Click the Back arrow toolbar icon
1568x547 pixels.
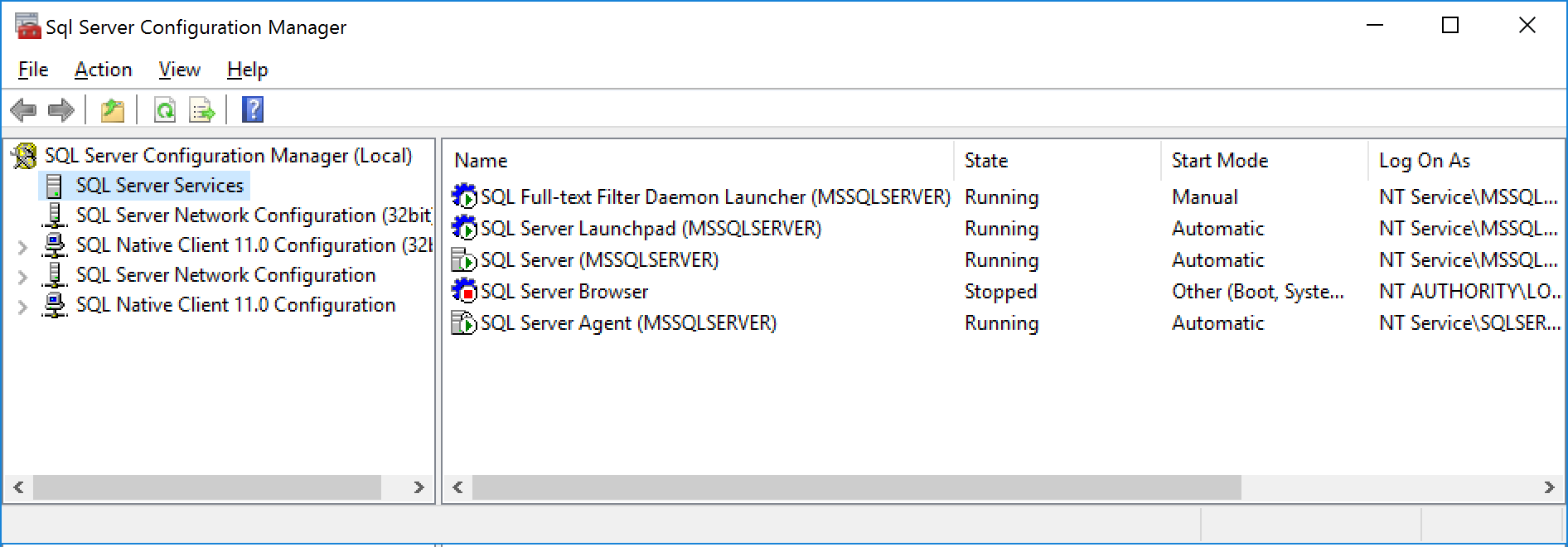coord(23,109)
